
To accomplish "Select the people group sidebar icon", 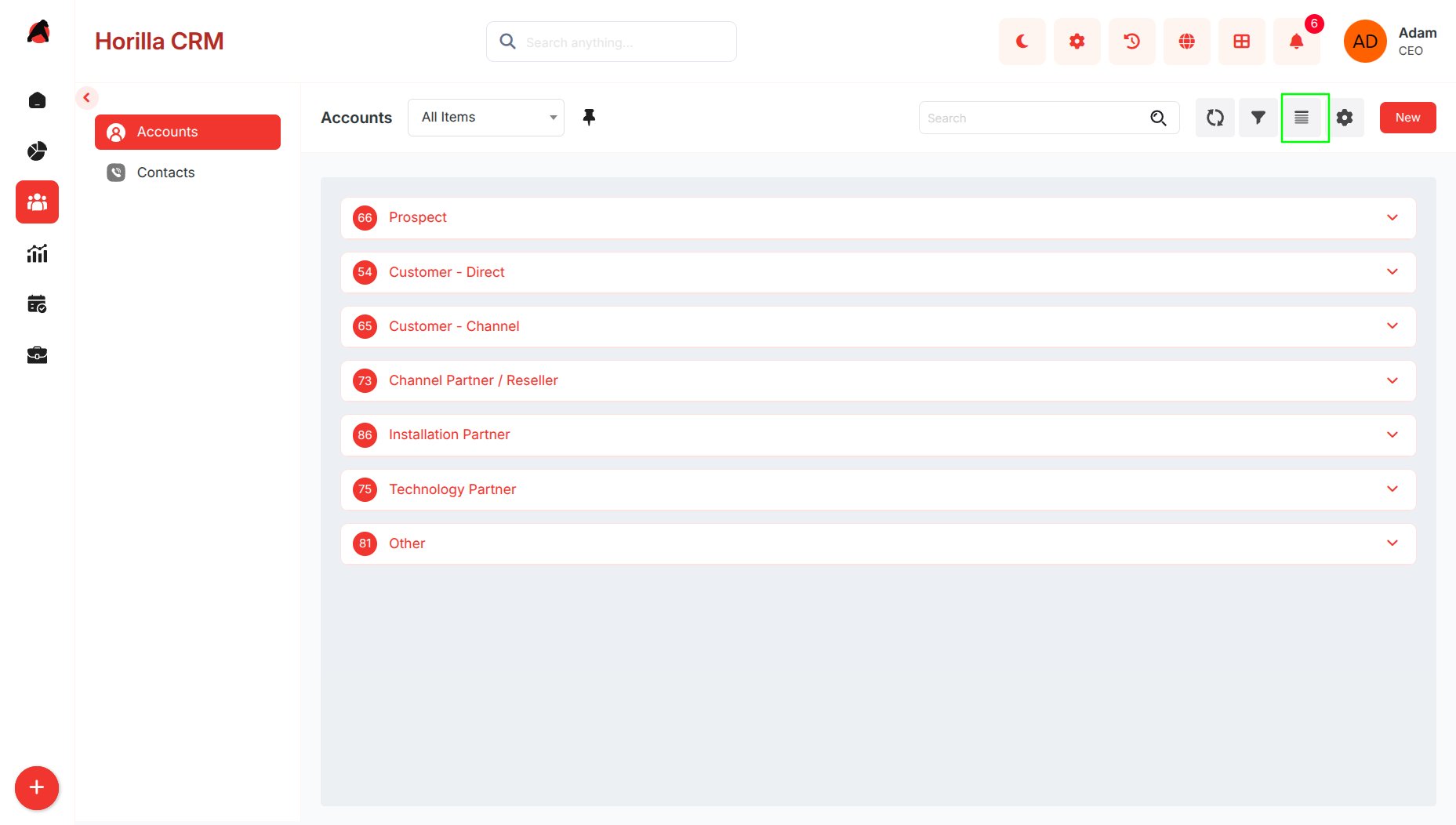I will click(37, 202).
